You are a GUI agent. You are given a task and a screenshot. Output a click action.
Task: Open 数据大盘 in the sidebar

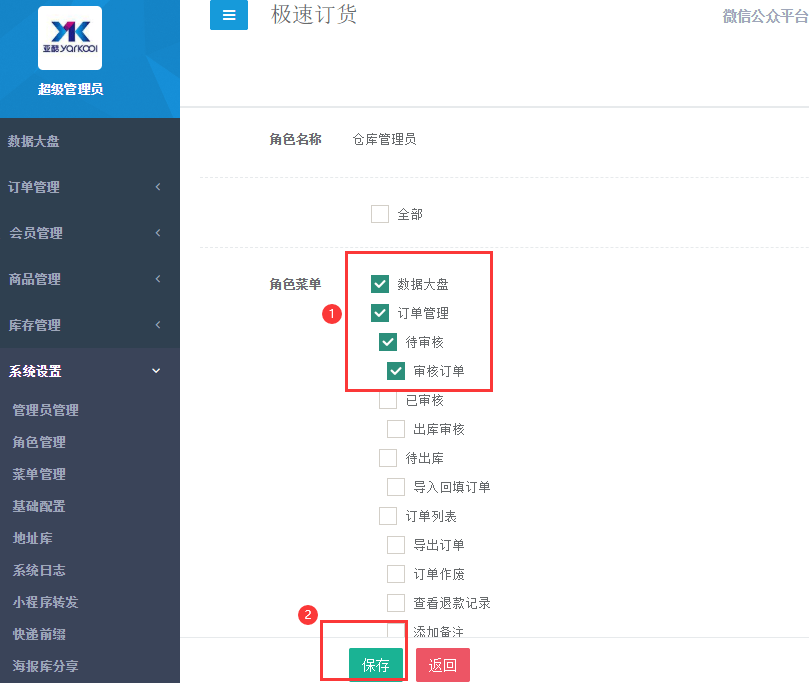coord(34,141)
